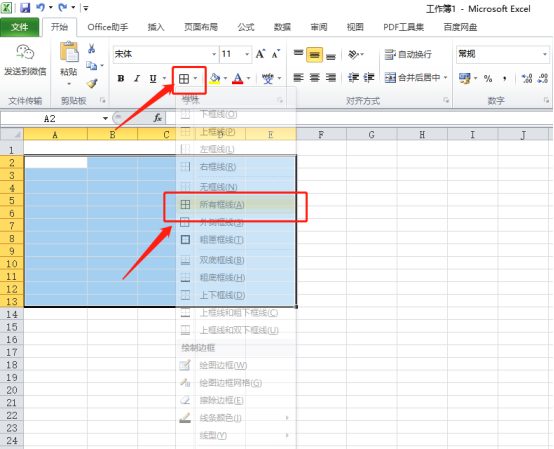Click the Undo arrow icon
The width and height of the screenshot is (554, 449).
click(40, 7)
